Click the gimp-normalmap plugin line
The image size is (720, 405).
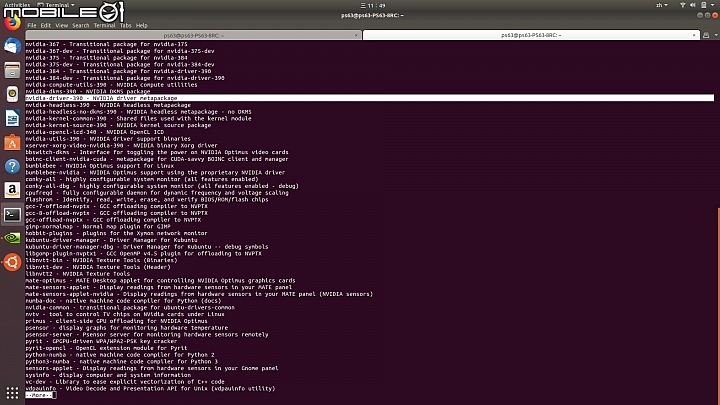tap(98, 226)
